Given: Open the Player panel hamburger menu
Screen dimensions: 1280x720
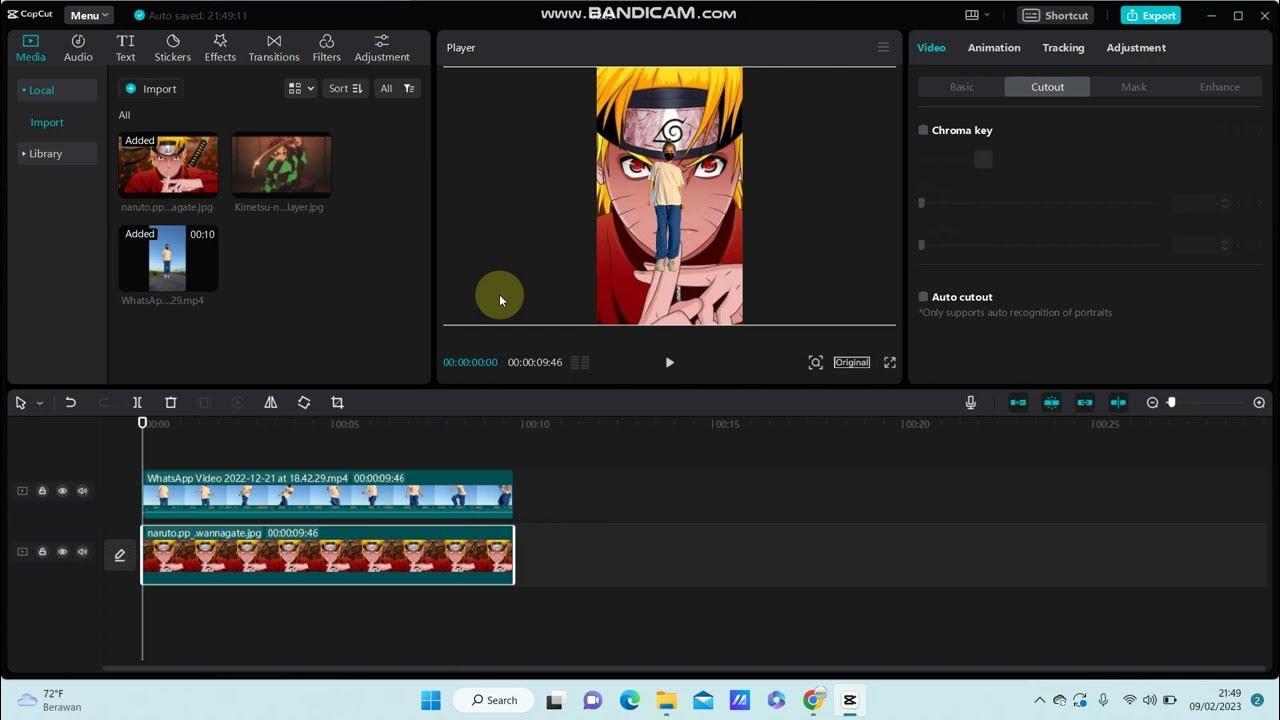Looking at the screenshot, I should coord(883,47).
